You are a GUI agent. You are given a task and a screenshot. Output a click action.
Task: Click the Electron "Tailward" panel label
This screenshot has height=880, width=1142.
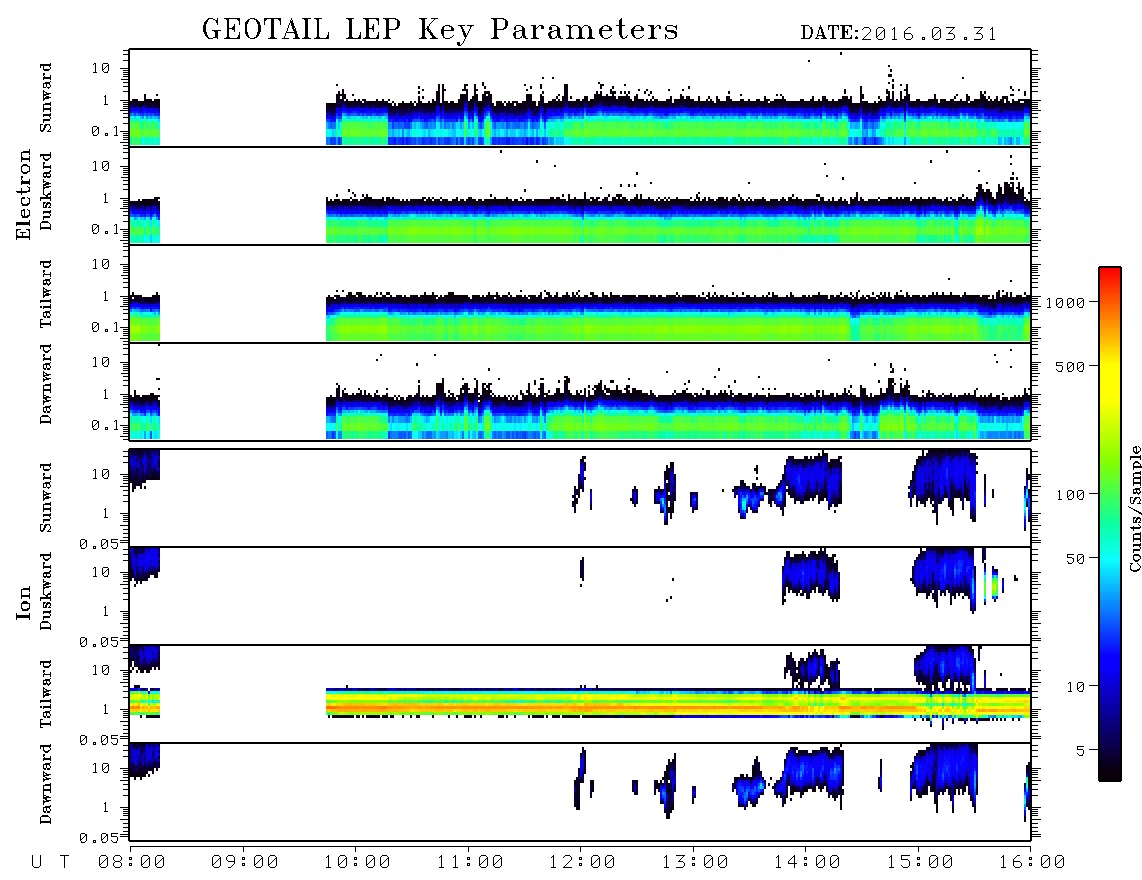point(46,294)
